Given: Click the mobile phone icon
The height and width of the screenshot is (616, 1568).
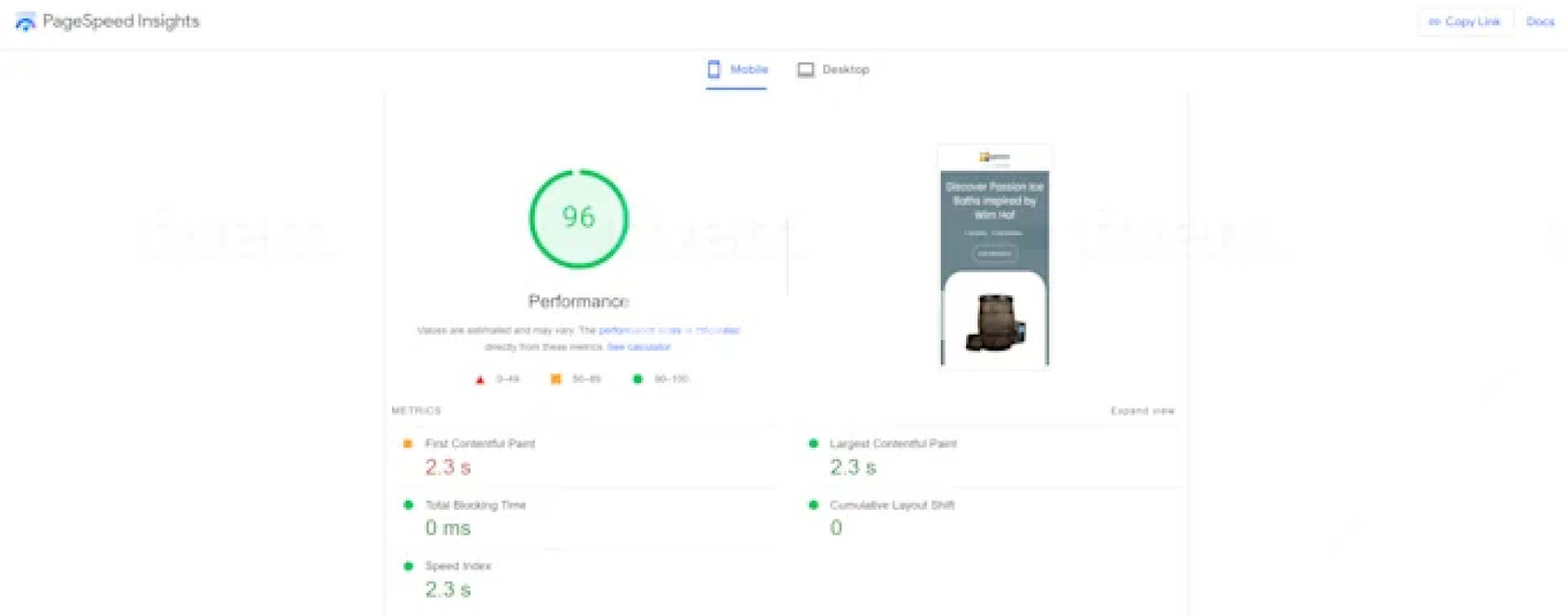Looking at the screenshot, I should [x=714, y=69].
